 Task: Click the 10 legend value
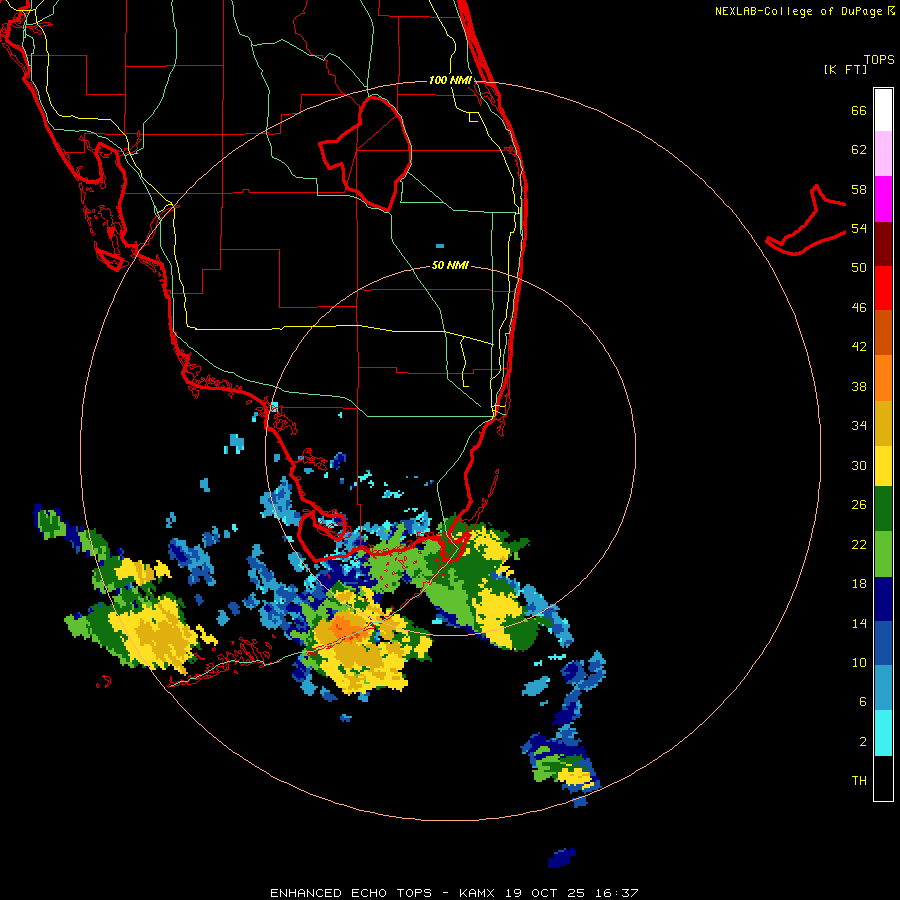tap(859, 662)
